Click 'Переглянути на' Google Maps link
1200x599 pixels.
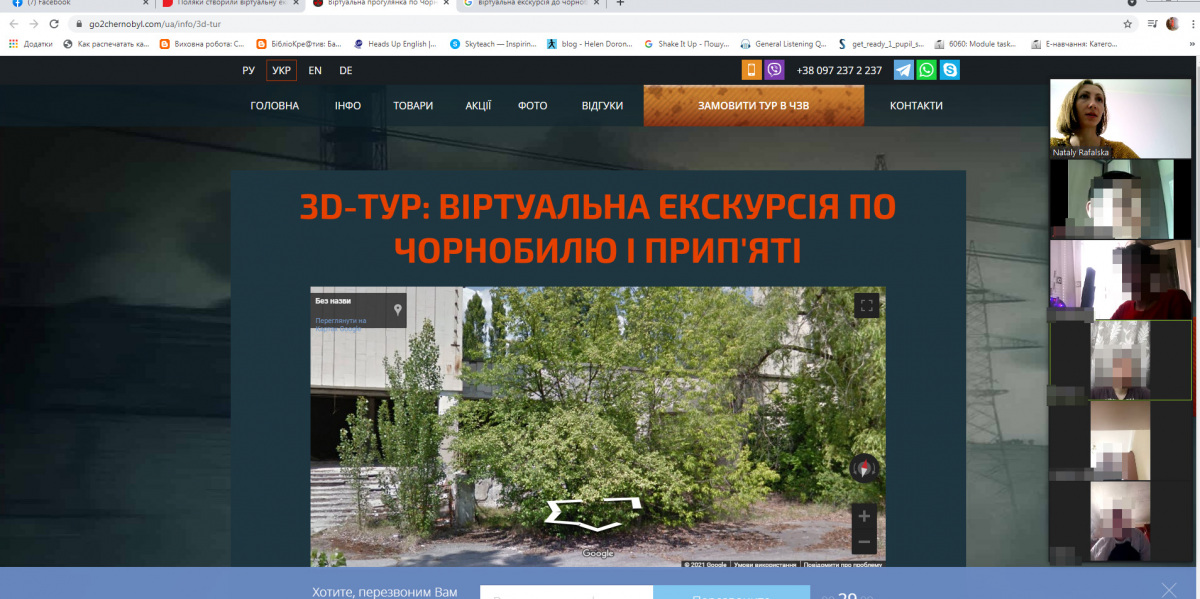click(x=341, y=321)
